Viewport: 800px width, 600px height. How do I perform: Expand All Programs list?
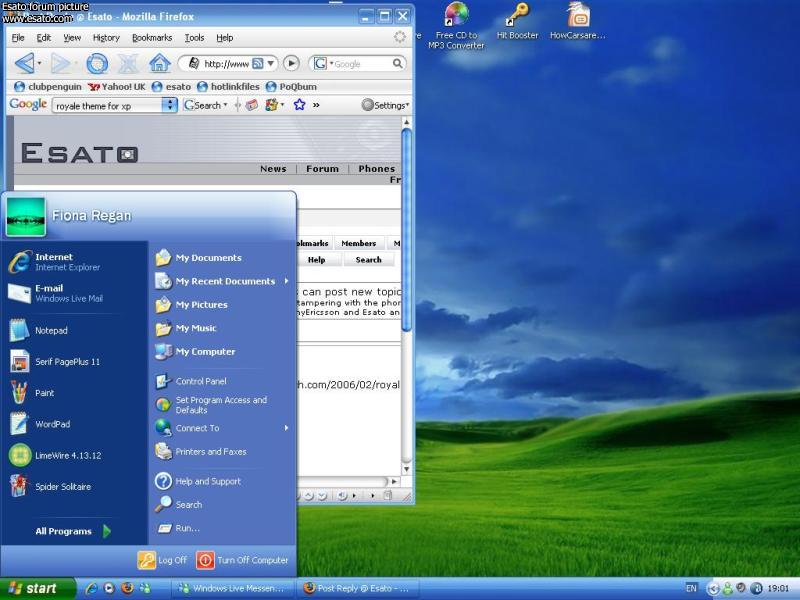73,531
